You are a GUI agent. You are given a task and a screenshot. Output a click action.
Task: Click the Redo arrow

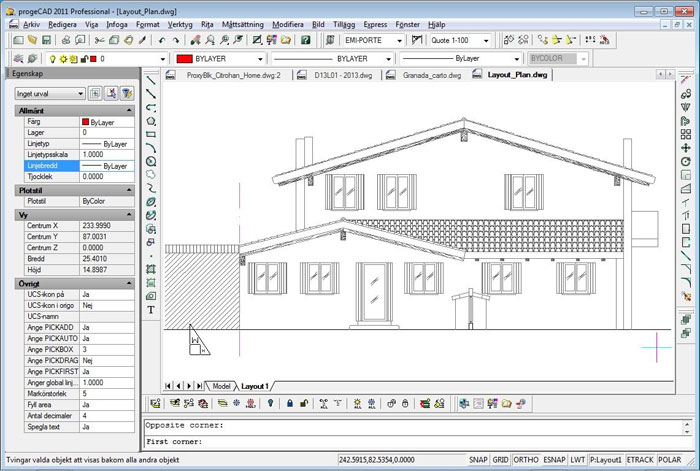176,40
